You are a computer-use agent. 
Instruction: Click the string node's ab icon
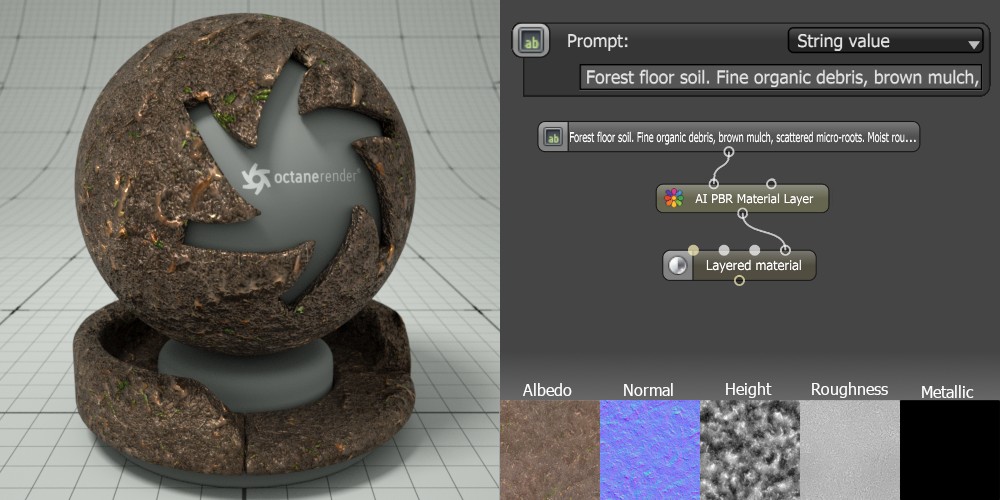pyautogui.click(x=552, y=137)
